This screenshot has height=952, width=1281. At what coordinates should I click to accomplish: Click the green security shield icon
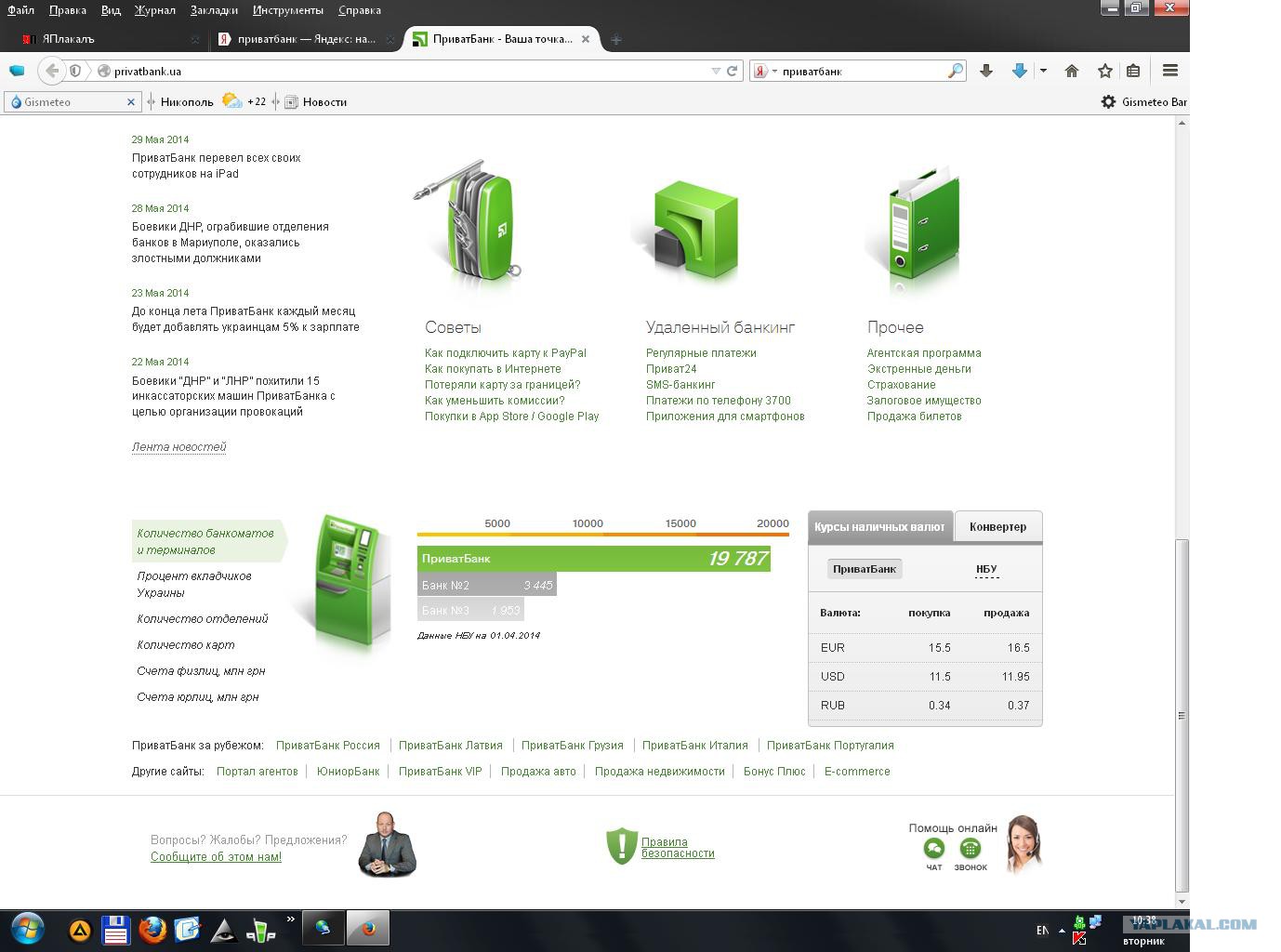tap(621, 846)
